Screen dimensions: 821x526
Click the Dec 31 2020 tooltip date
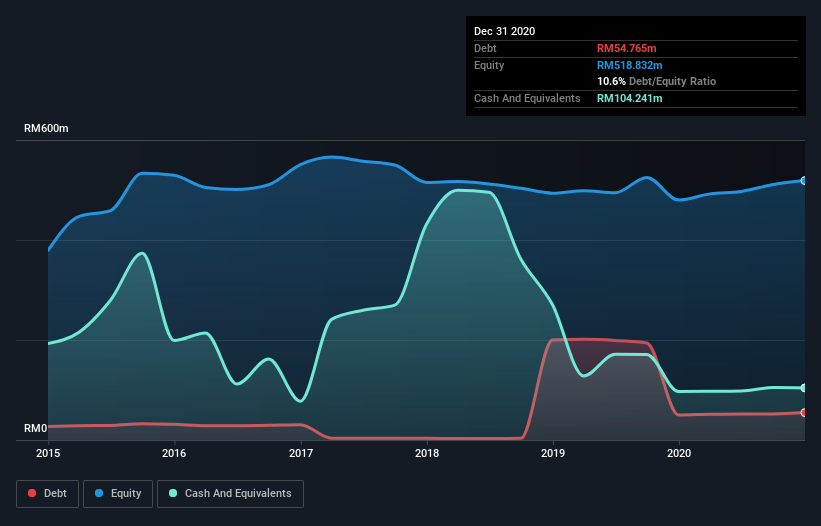click(504, 31)
